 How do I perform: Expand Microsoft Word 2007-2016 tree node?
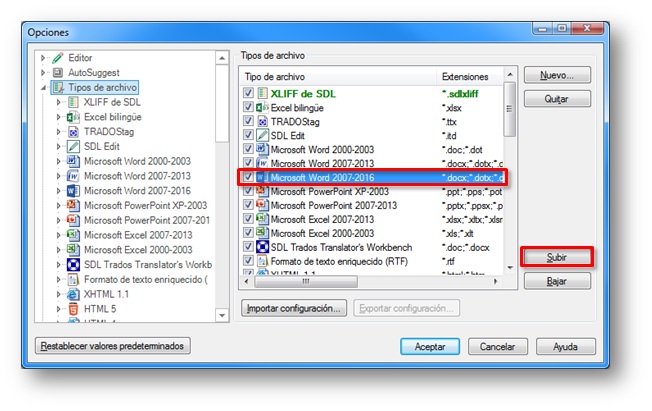(58, 191)
